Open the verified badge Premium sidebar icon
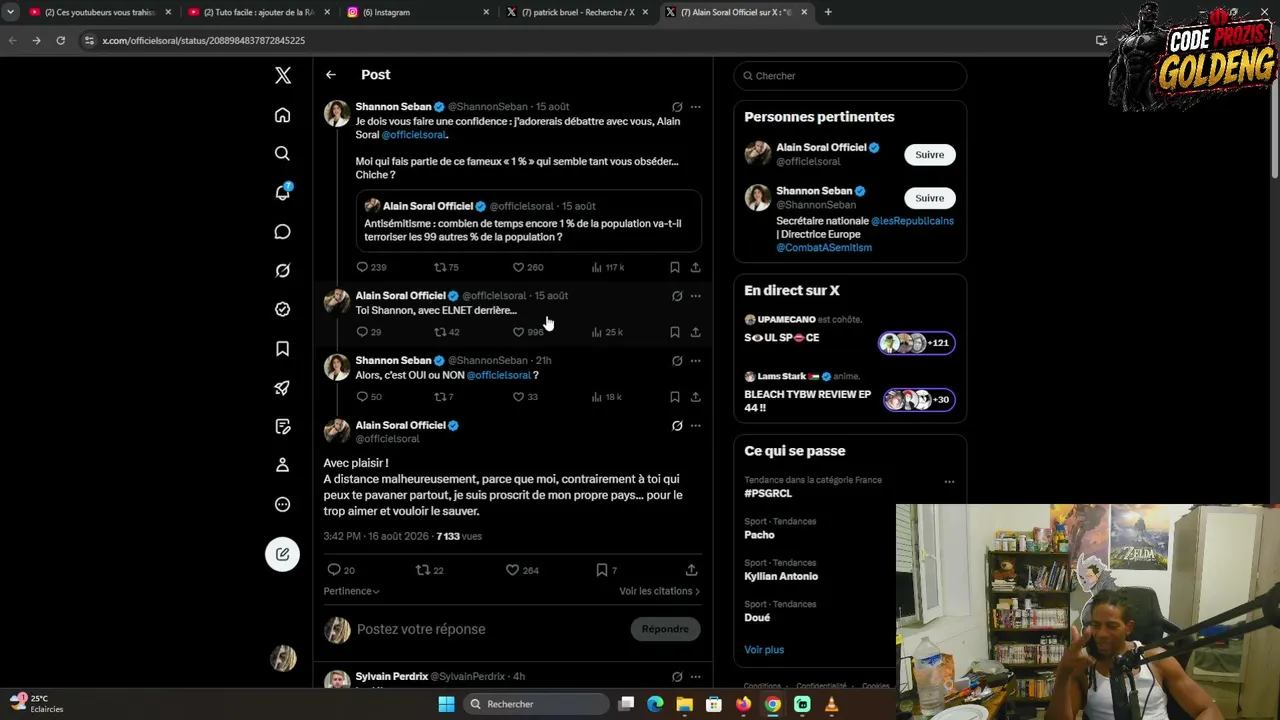 (282, 309)
